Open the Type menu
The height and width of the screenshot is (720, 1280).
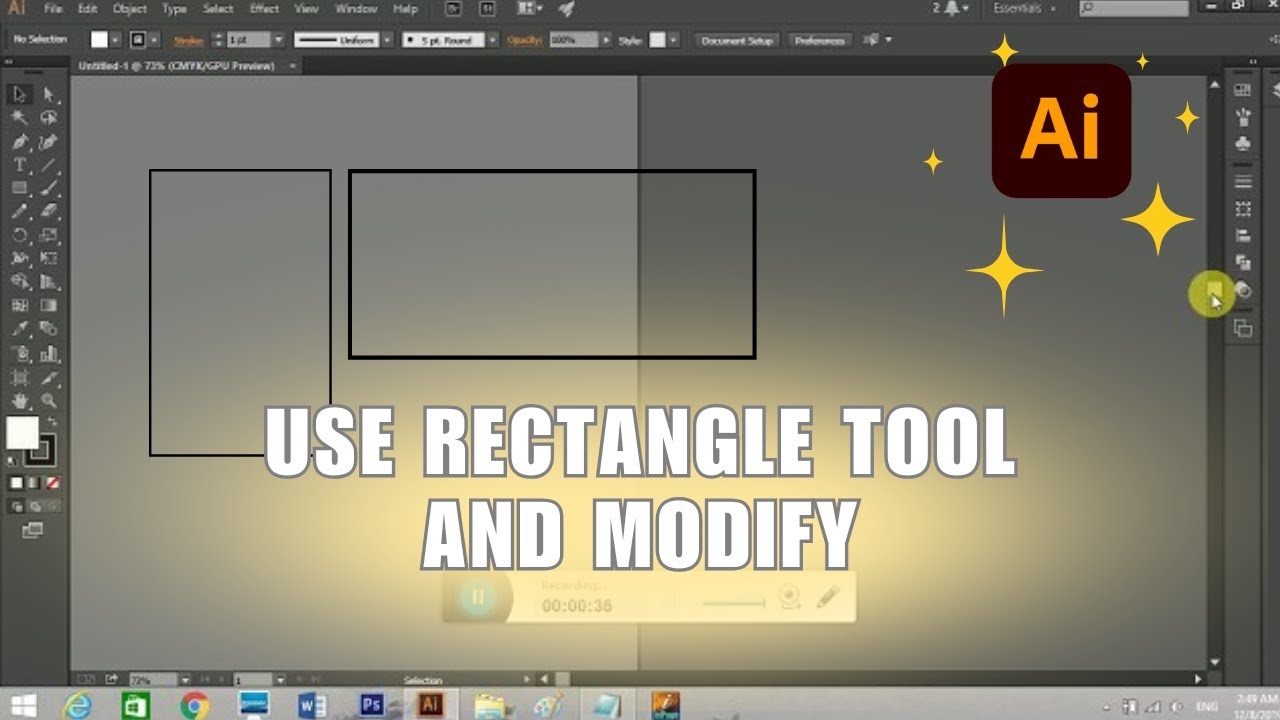tap(175, 9)
